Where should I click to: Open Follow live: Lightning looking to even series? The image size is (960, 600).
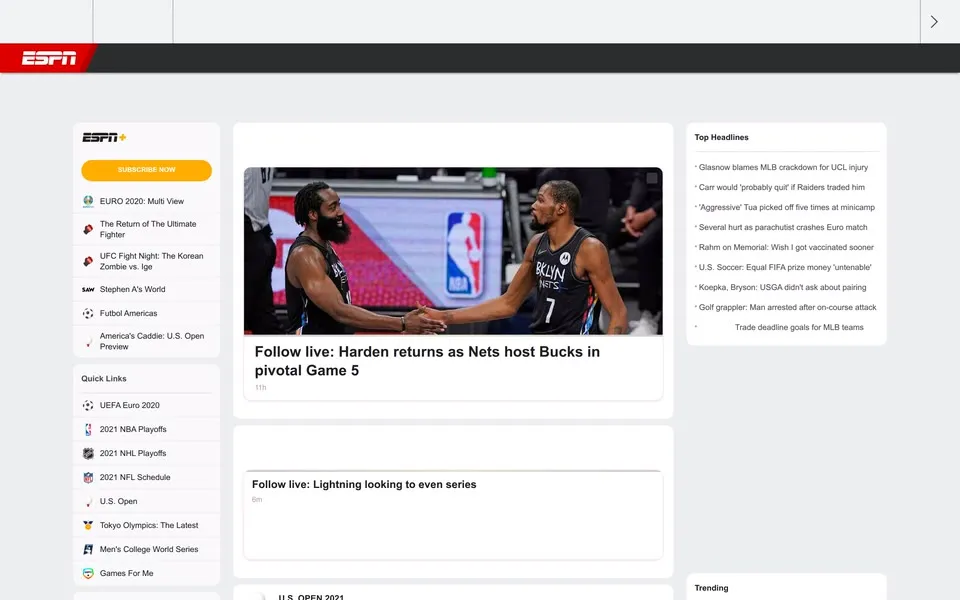pyautogui.click(x=364, y=484)
